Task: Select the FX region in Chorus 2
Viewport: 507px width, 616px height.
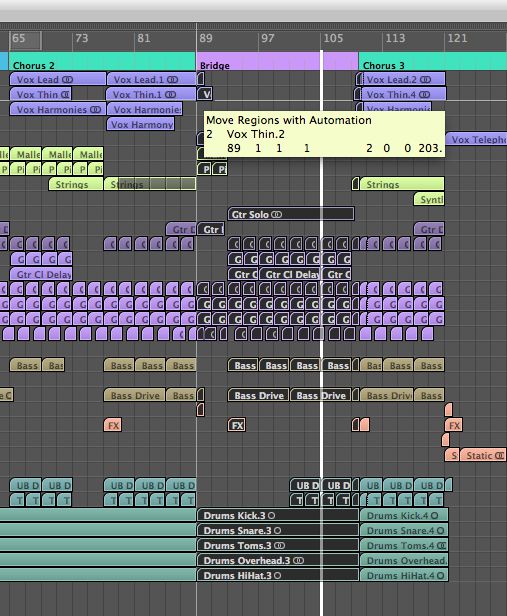Action: [113, 425]
